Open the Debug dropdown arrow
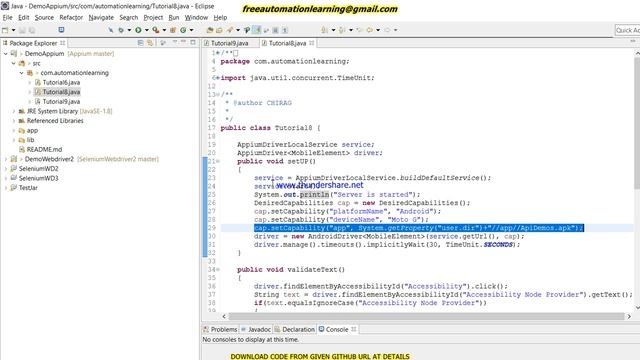 point(129,30)
